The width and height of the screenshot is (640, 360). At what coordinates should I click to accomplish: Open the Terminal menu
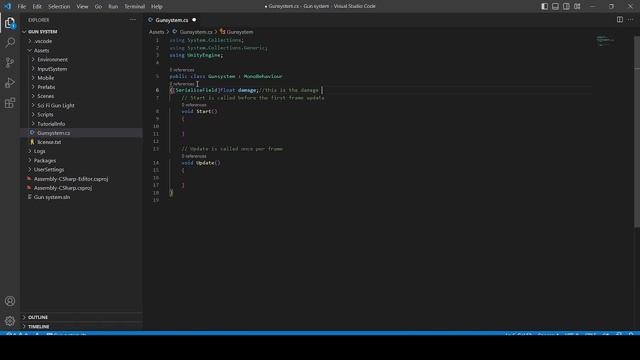pyautogui.click(x=134, y=7)
